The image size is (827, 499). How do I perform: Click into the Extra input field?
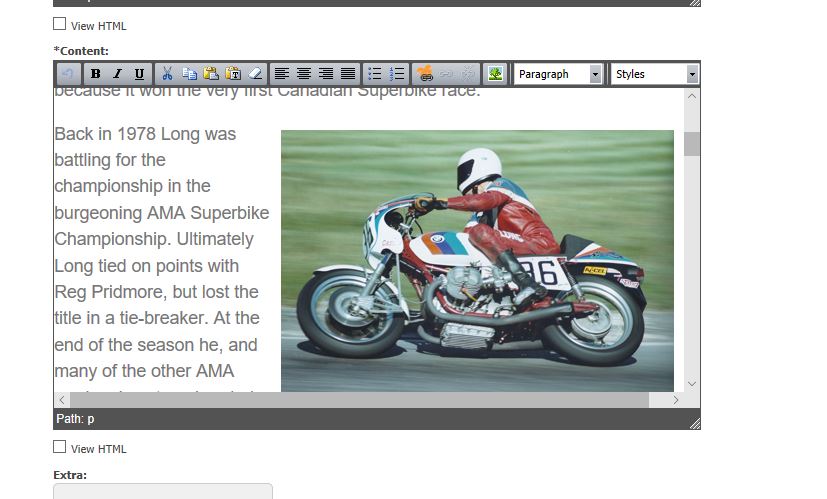tap(162, 491)
